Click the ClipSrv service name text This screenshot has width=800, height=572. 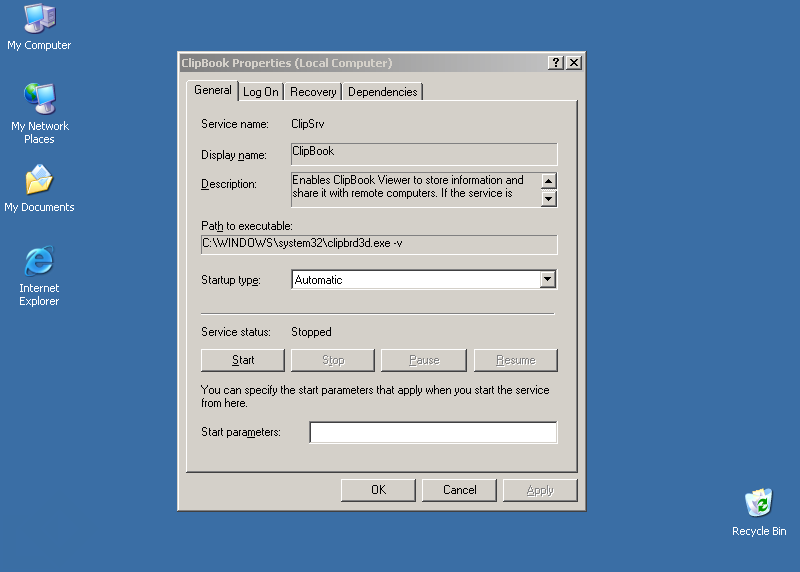tap(308, 124)
